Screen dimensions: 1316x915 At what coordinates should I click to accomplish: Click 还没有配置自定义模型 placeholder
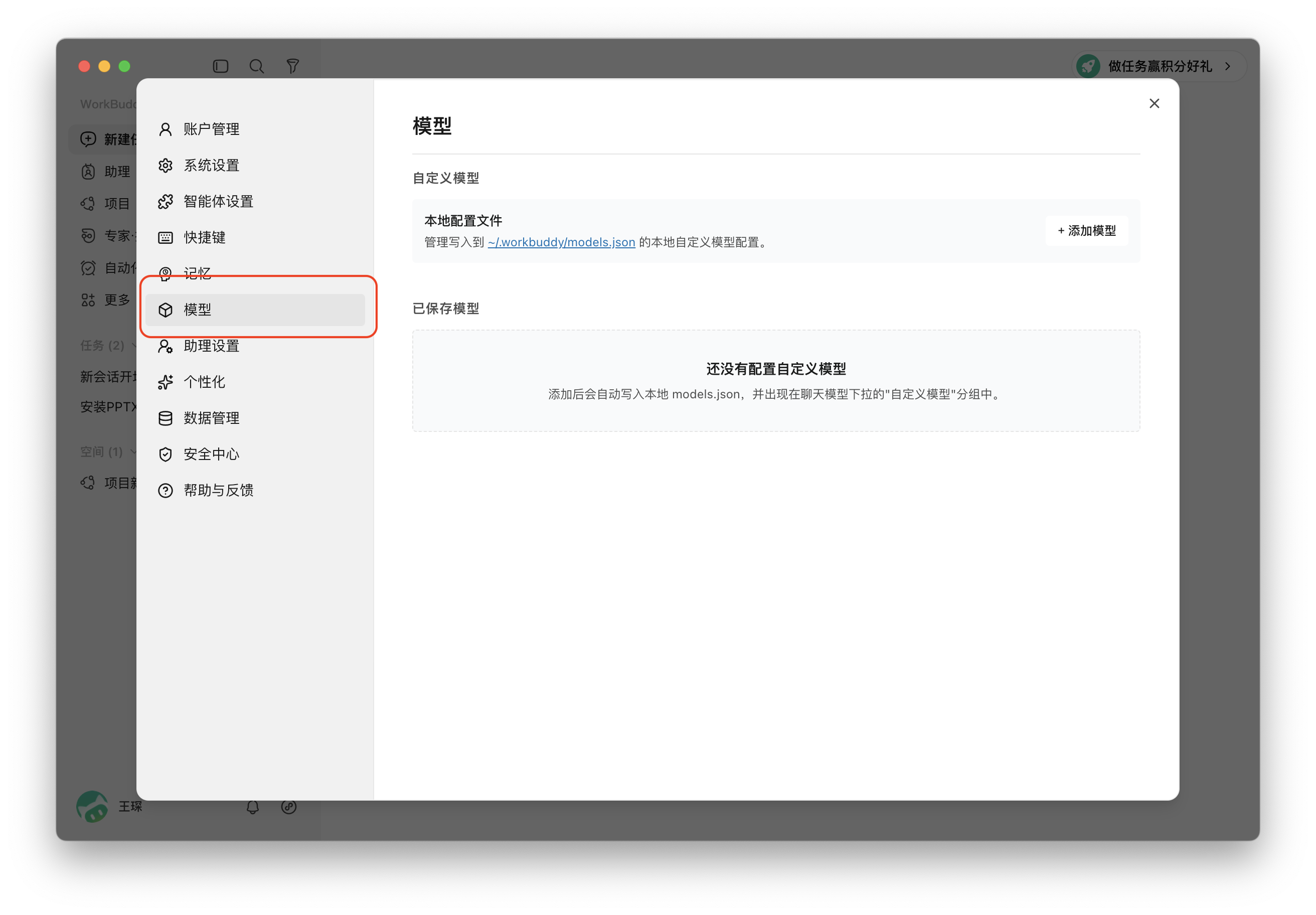coord(776,369)
